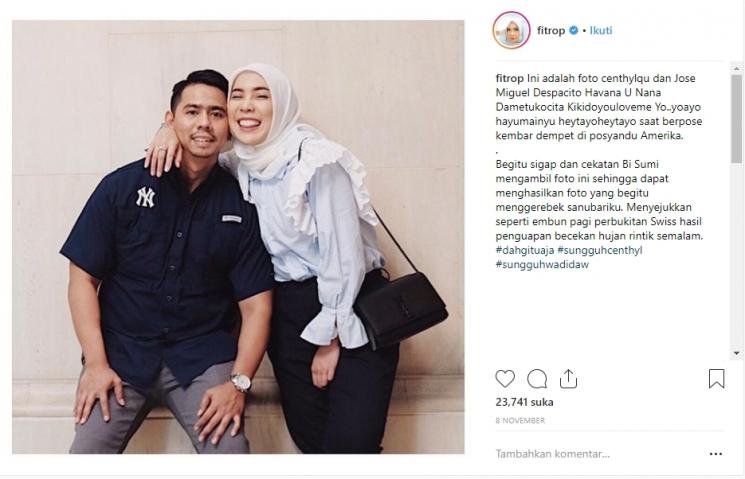Click the caption scrollbar up arrow
The width and height of the screenshot is (745, 479).
coord(736,69)
